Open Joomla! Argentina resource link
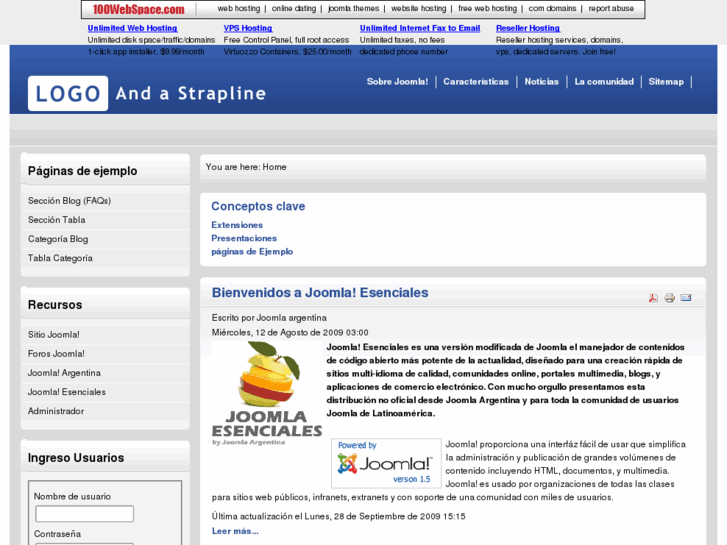Screen dimensions: 727x545 coord(64,373)
